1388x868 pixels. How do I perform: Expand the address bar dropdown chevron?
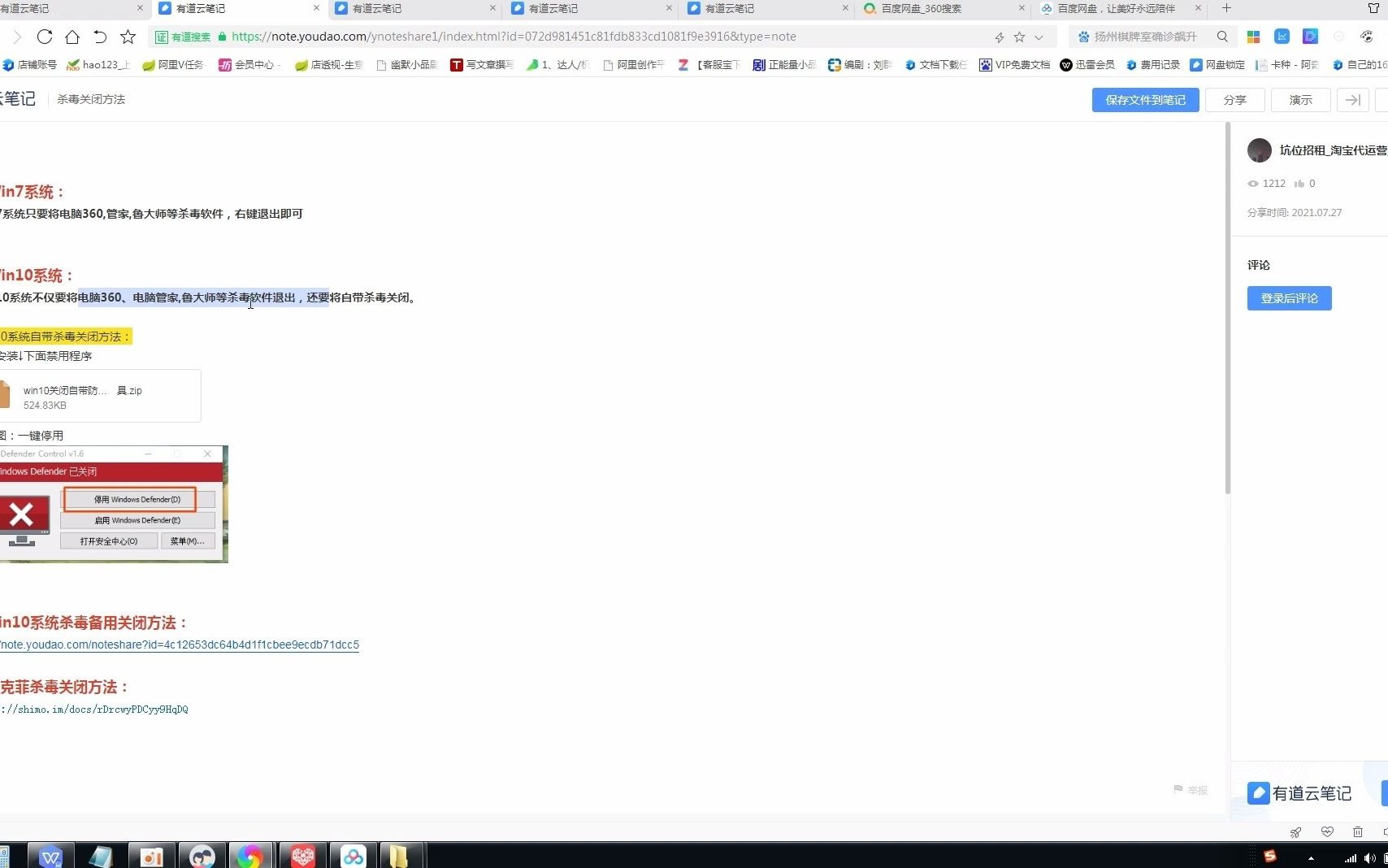tap(1039, 37)
